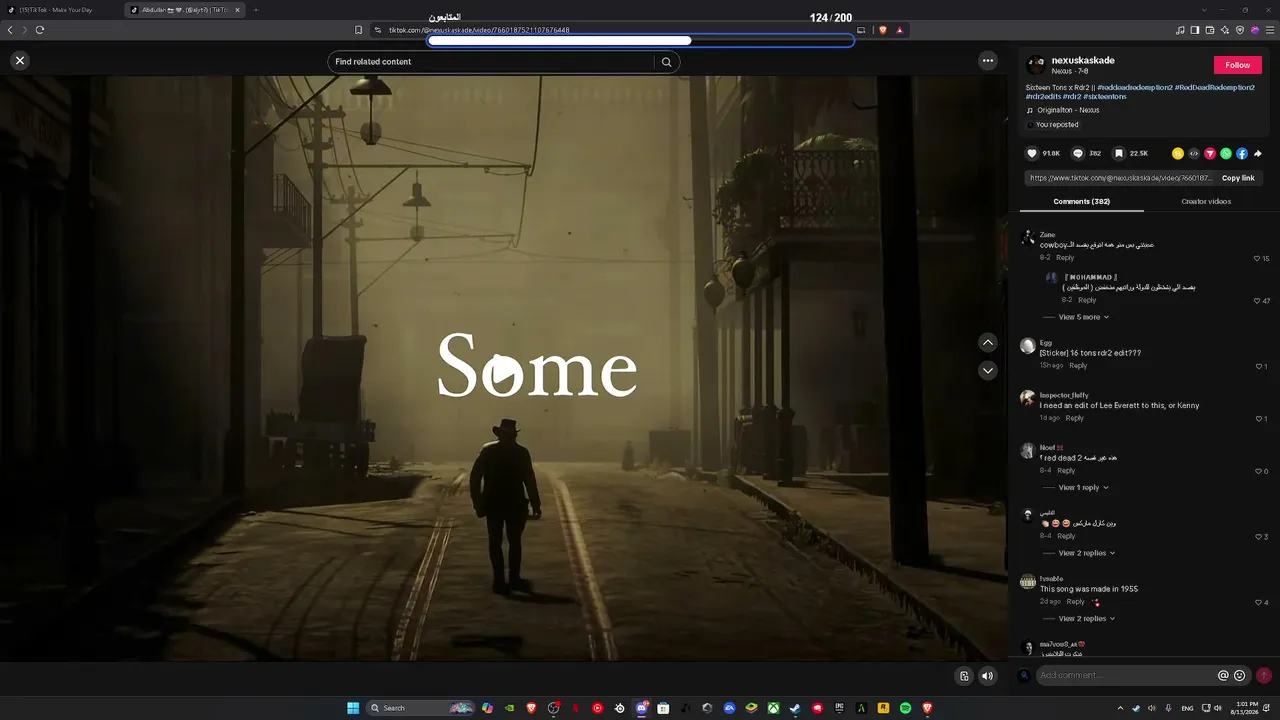Screen dimensions: 1280x720
Task: Open the 'Originalton - Nexus' sound link
Action: pos(1068,110)
